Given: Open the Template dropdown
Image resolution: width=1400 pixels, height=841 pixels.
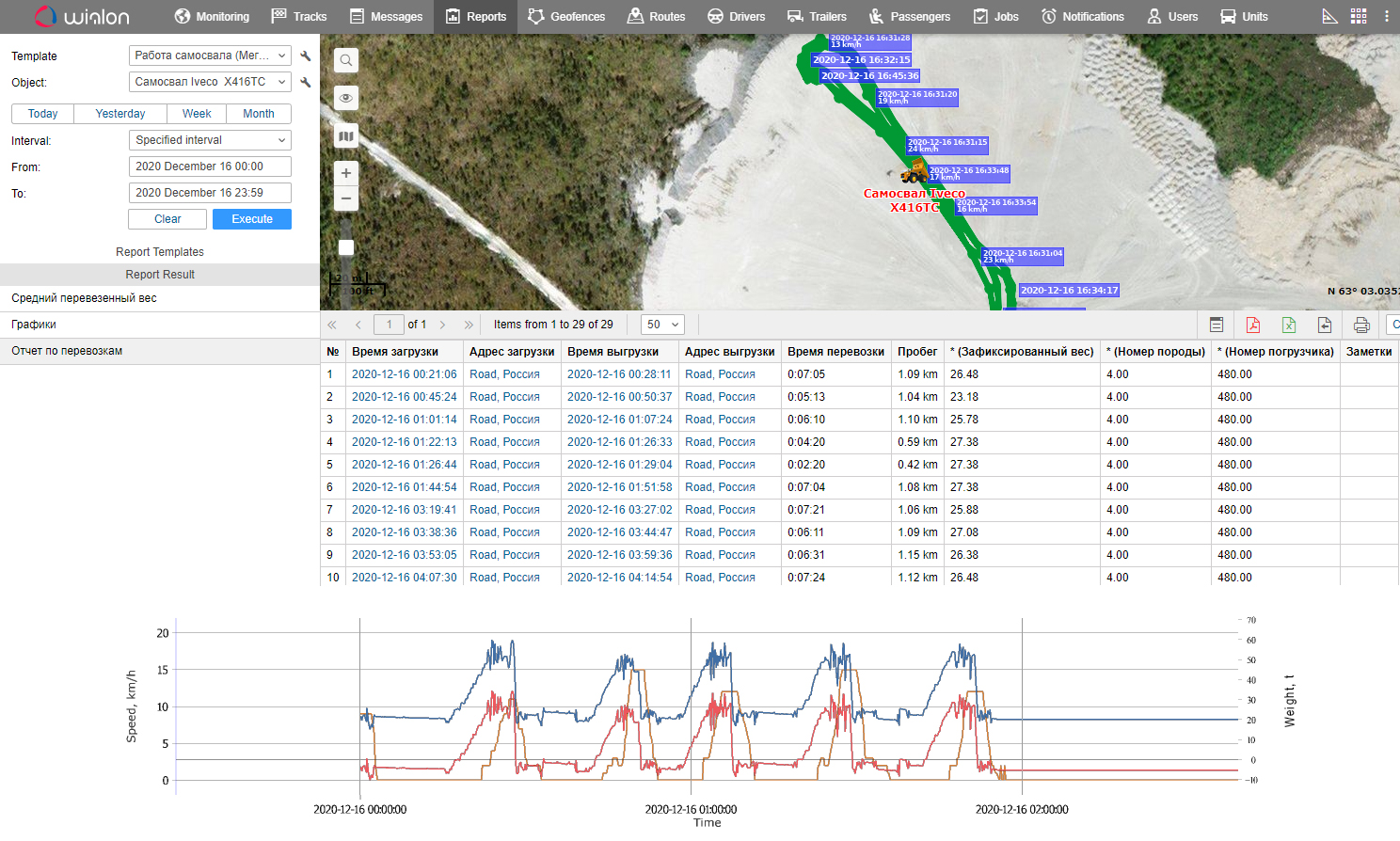Looking at the screenshot, I should 210,56.
